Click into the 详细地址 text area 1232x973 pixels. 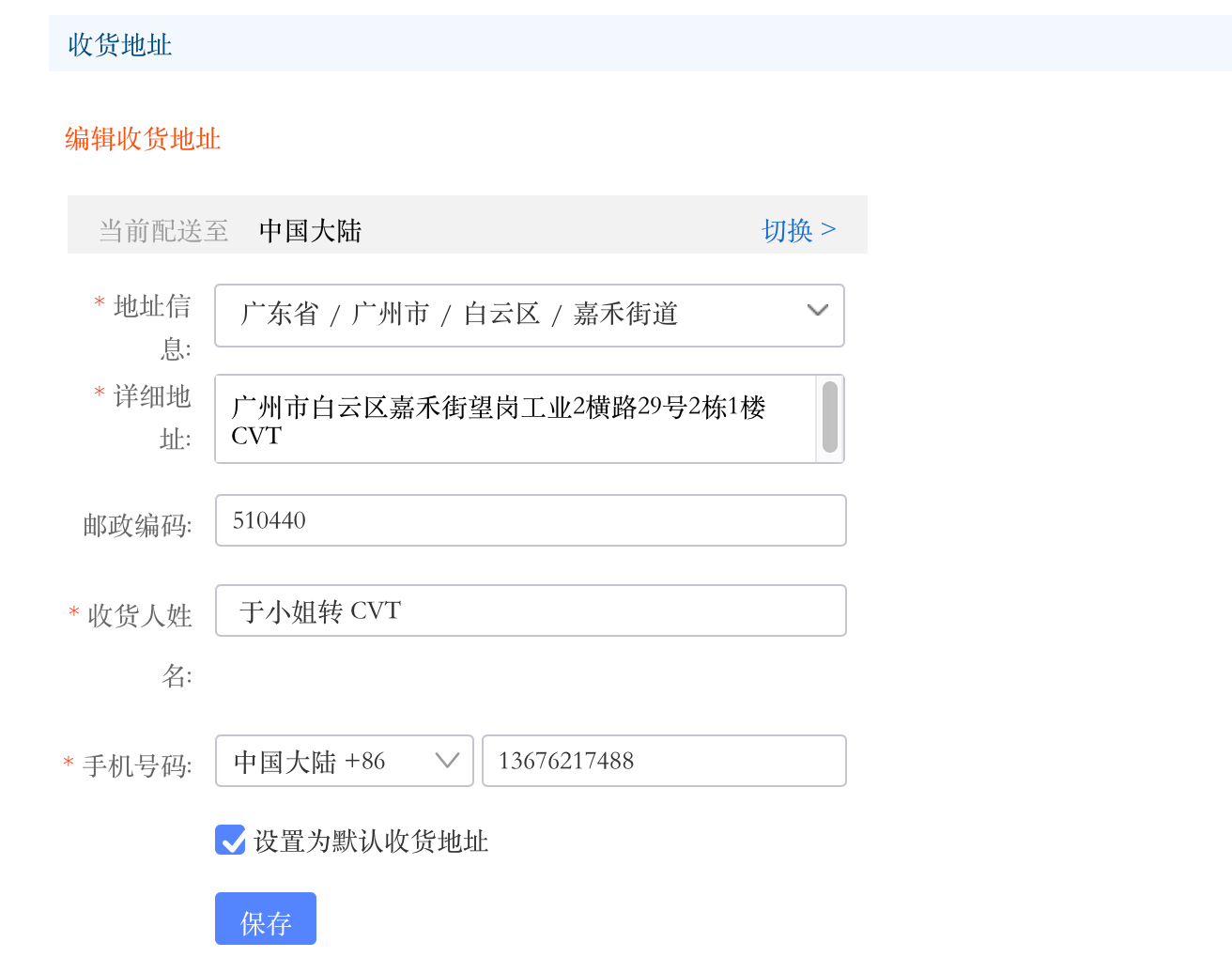pos(516,419)
